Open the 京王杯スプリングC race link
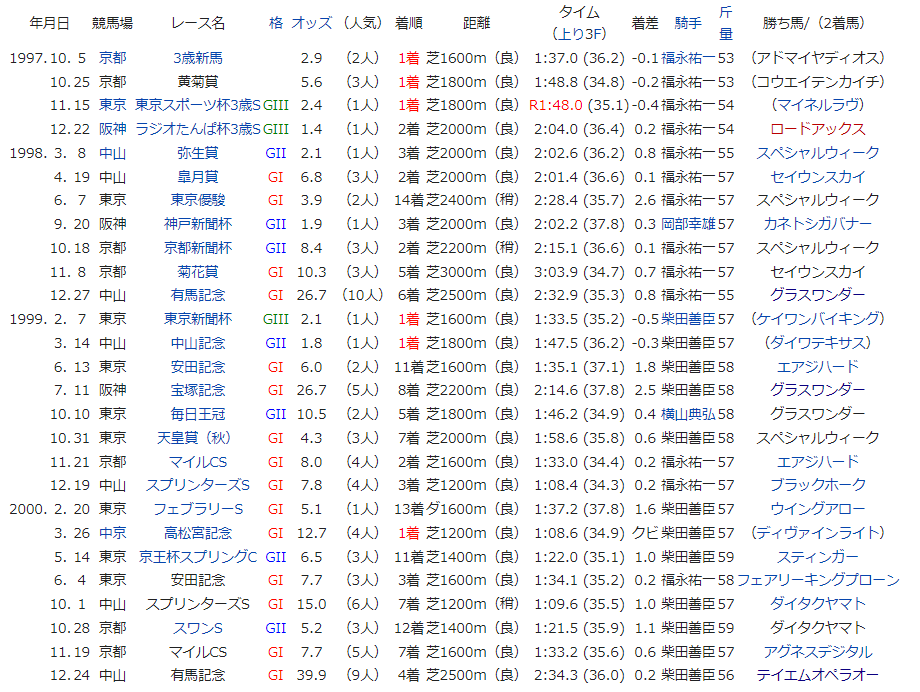The width and height of the screenshot is (920, 692). tap(198, 556)
